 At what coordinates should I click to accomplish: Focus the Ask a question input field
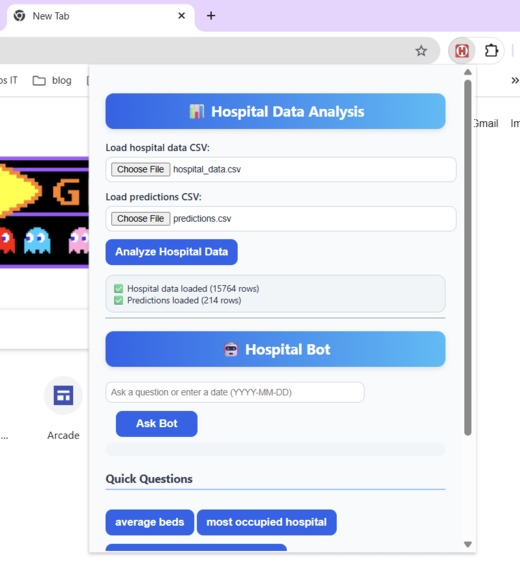pos(235,392)
